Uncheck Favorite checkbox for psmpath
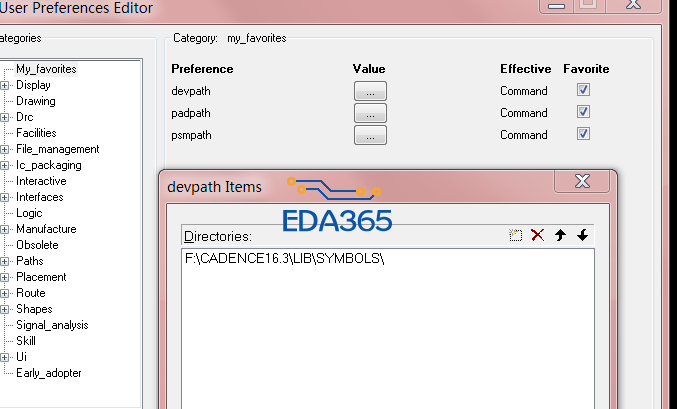The height and width of the screenshot is (409, 677). tap(583, 134)
